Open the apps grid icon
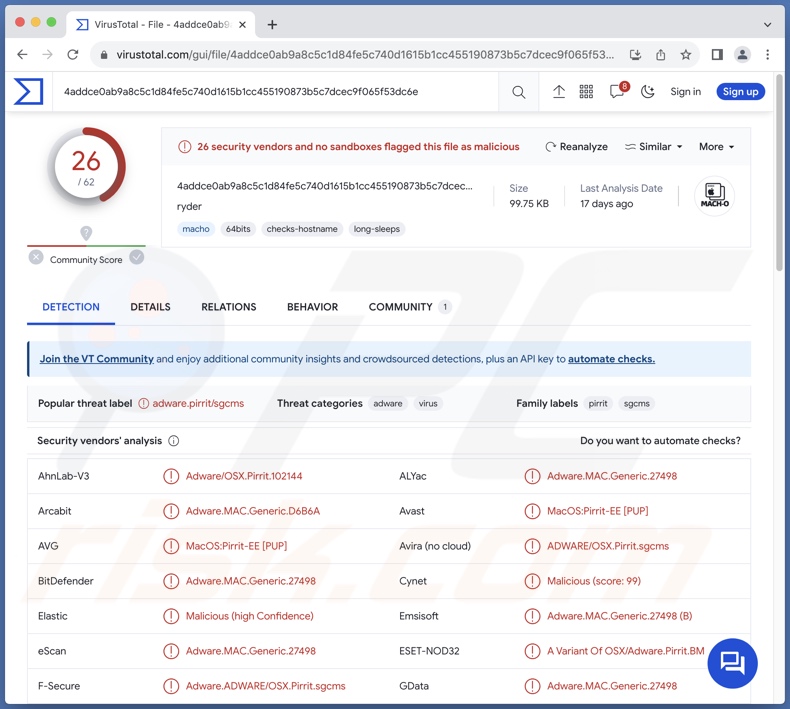 click(x=587, y=92)
